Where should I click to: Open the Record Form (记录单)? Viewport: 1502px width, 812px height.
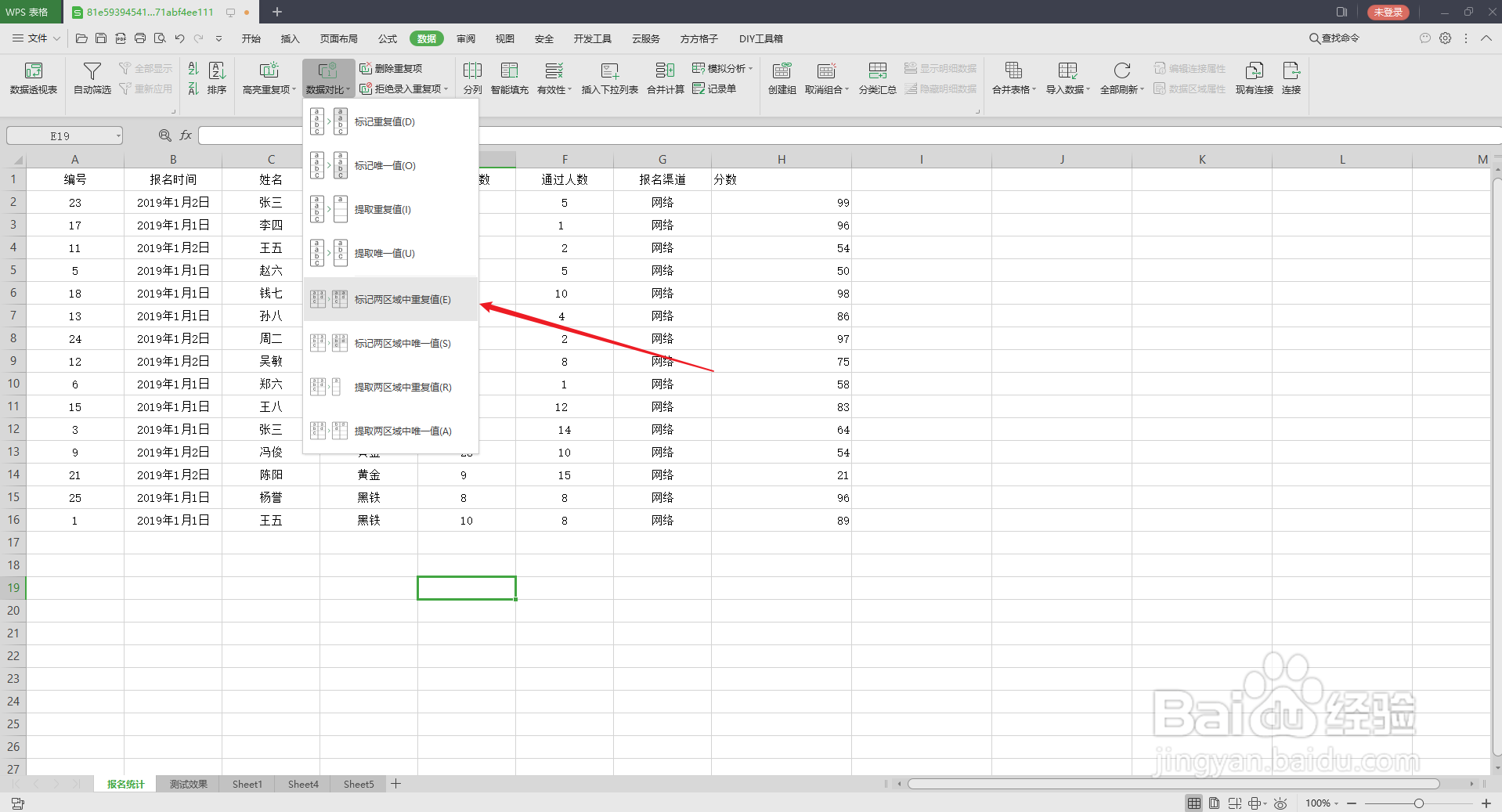tap(714, 89)
